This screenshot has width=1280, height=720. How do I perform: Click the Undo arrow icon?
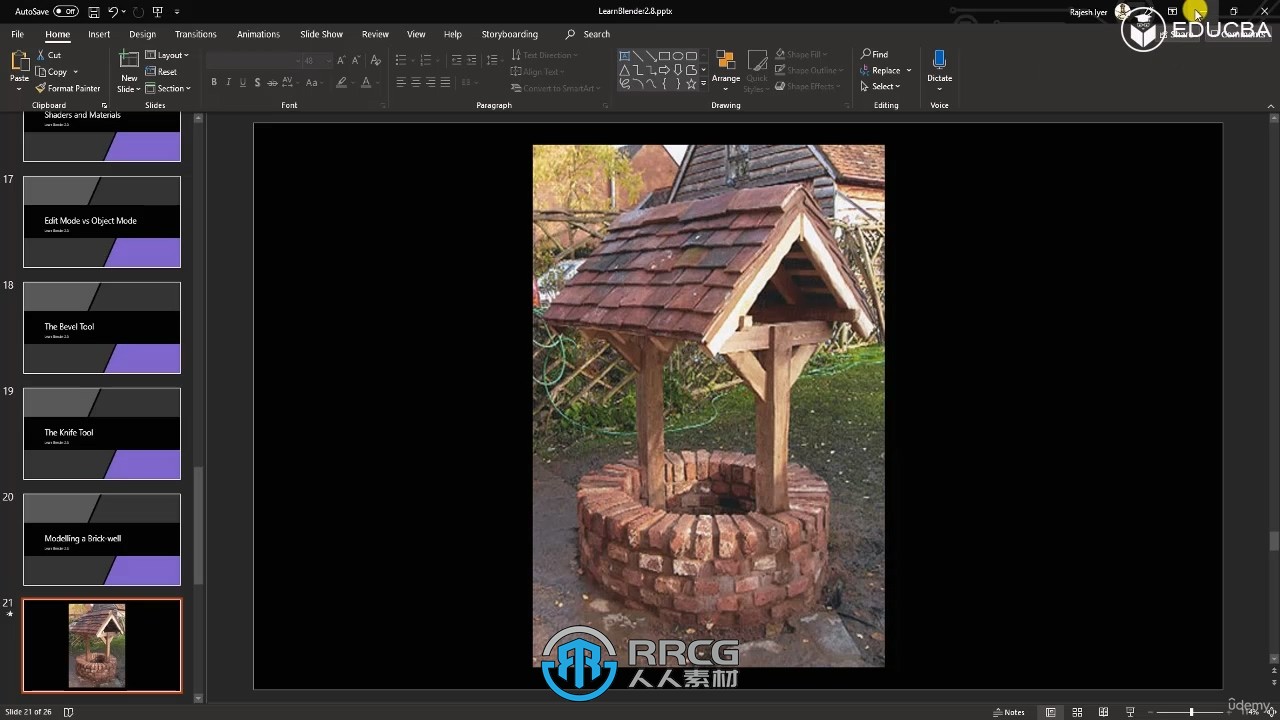pyautogui.click(x=113, y=12)
